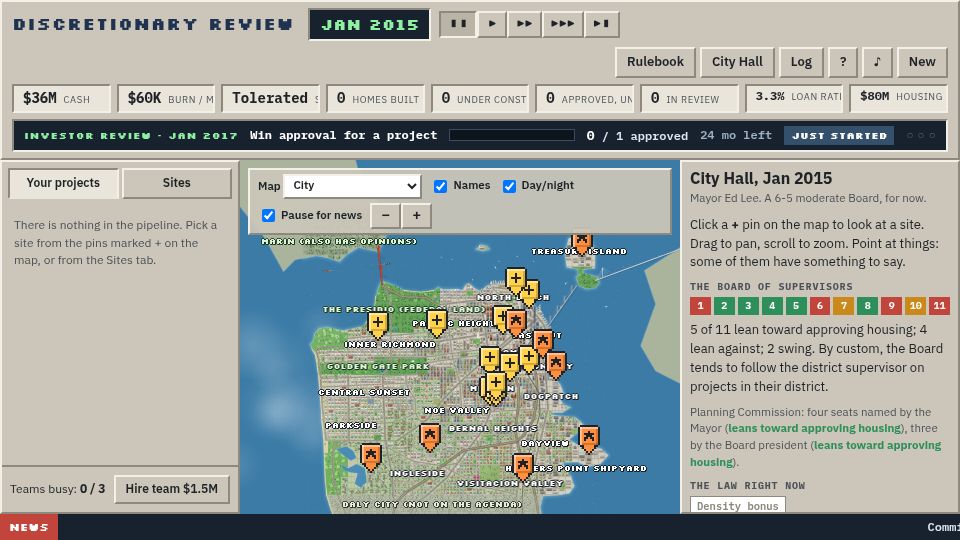Click orange pin left of Bernal Heights
Screen dimensions: 960x540
[430, 437]
